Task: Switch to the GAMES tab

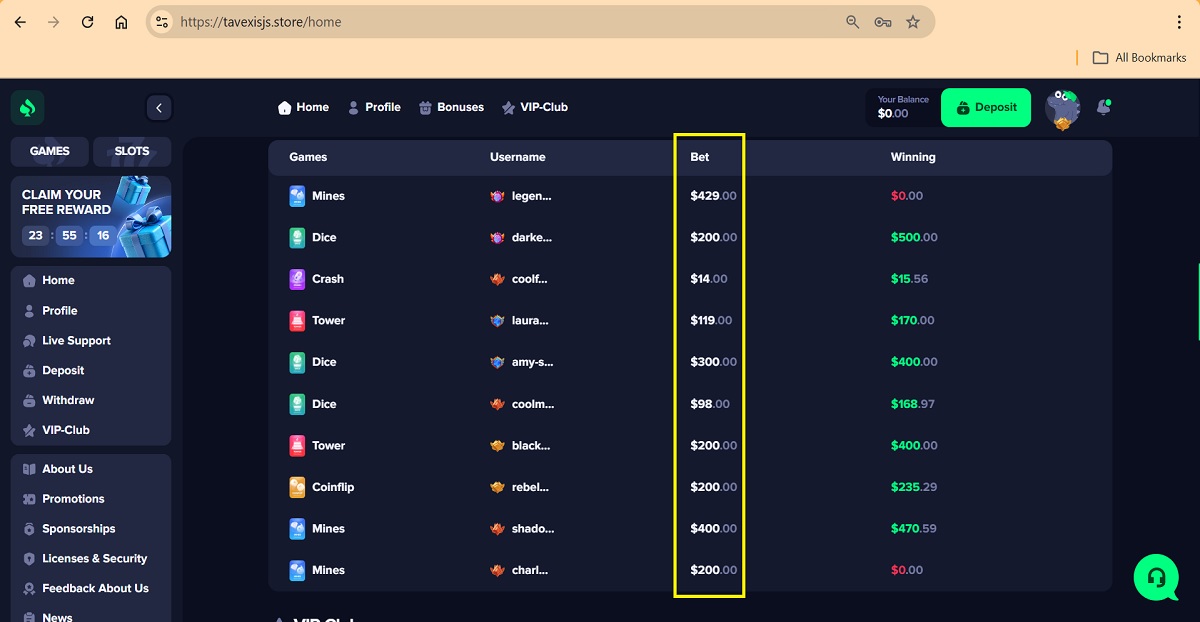Action: tap(50, 151)
